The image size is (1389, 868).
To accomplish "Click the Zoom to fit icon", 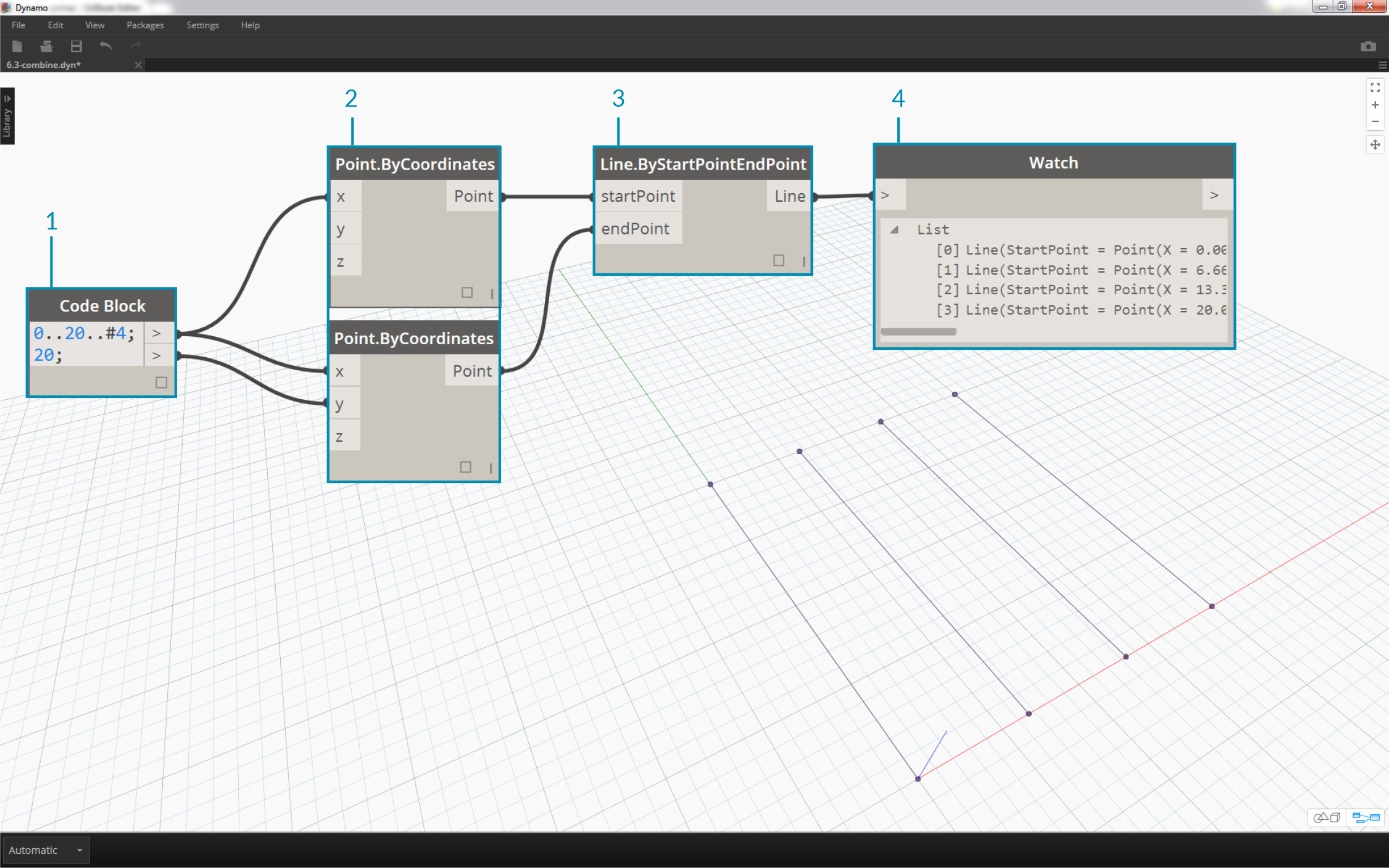I will (x=1375, y=88).
